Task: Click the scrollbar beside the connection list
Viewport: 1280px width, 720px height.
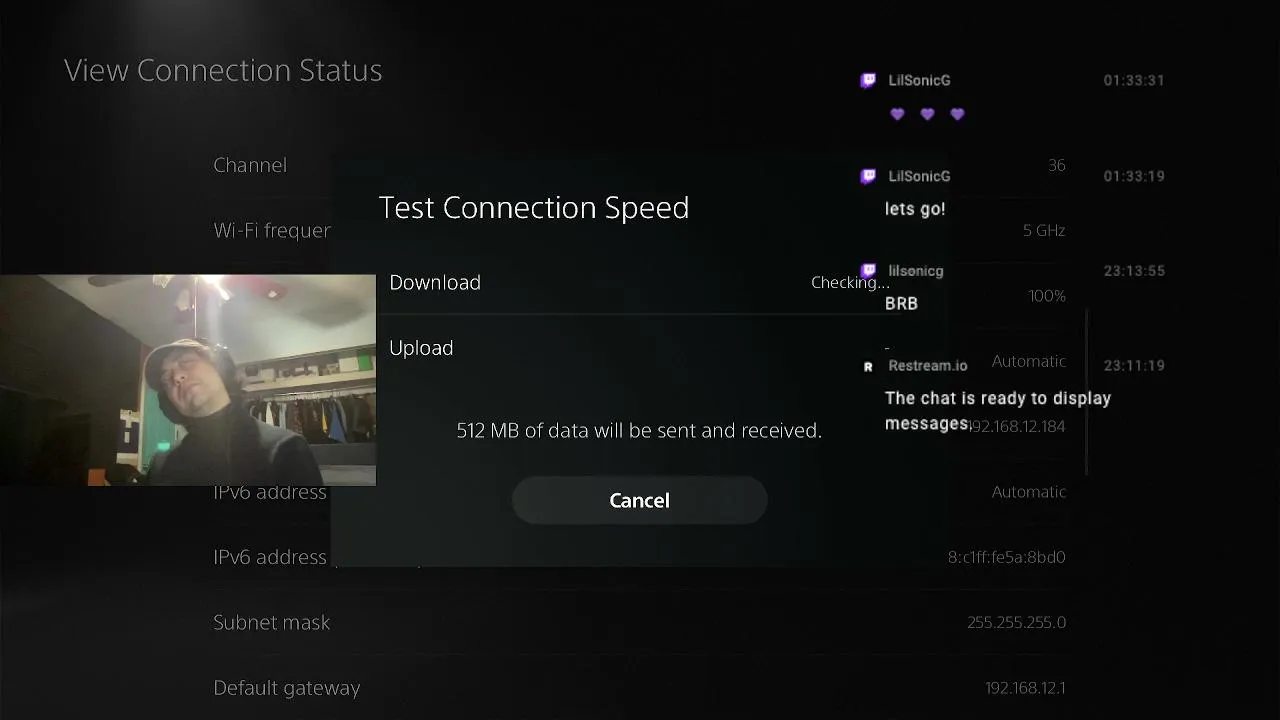Action: point(1086,392)
